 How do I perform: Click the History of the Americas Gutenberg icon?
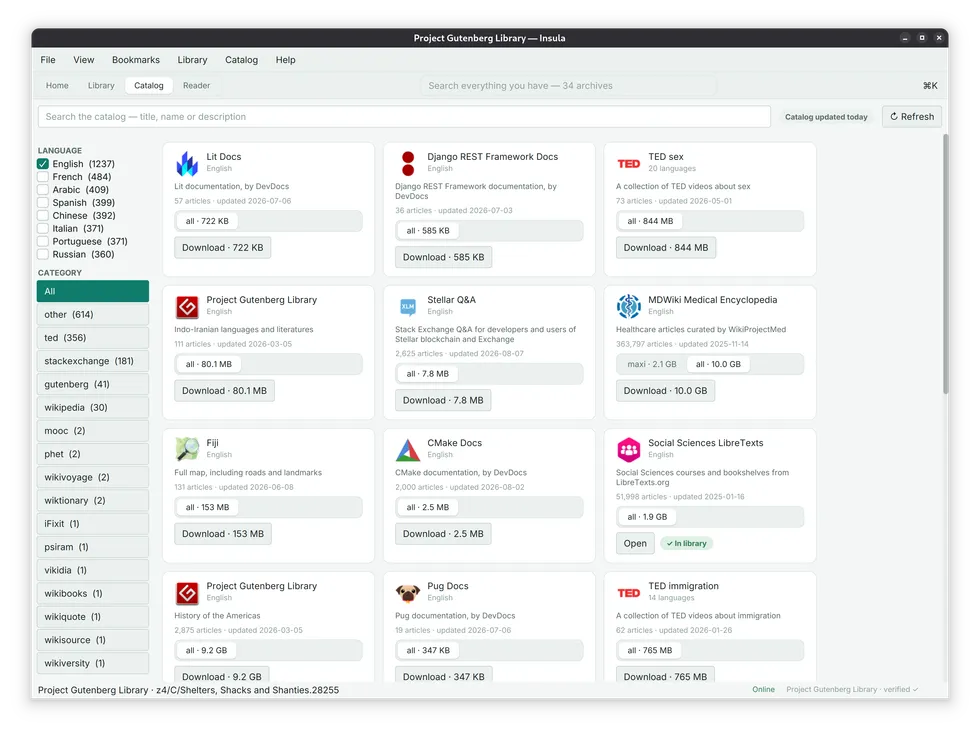click(x=187, y=592)
